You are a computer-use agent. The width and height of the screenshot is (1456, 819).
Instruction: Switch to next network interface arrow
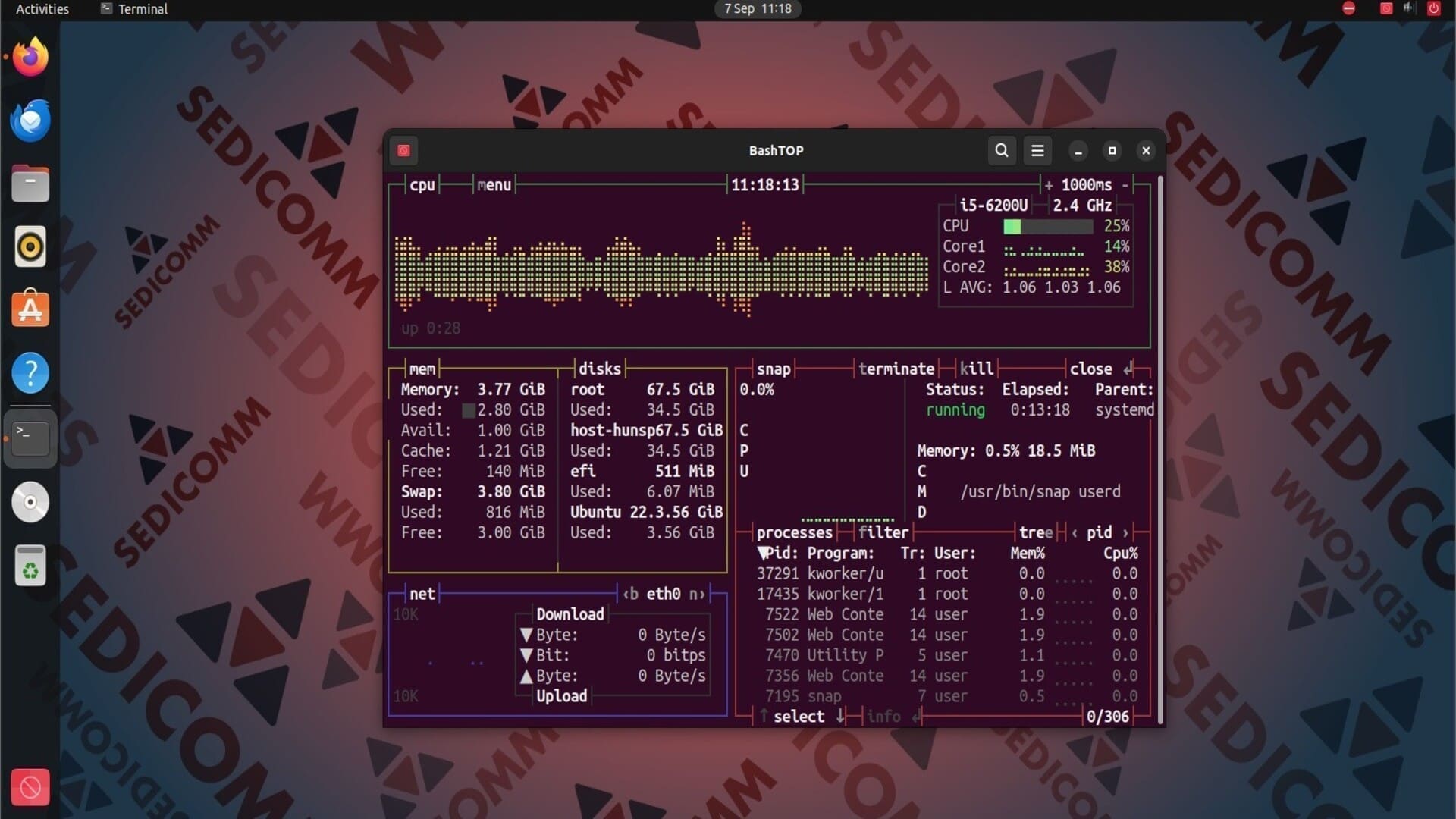697,594
